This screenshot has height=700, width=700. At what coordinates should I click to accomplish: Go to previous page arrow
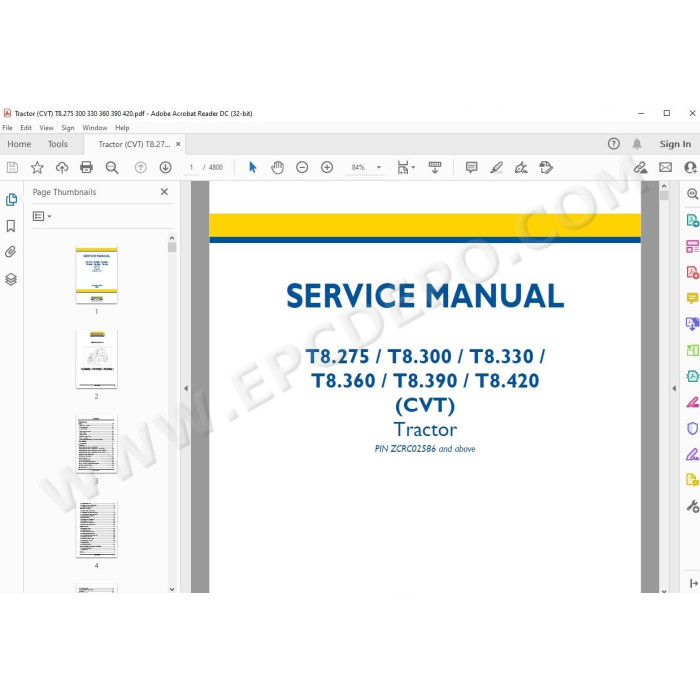pyautogui.click(x=141, y=167)
